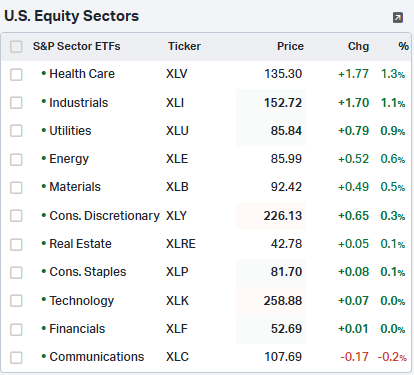The width and height of the screenshot is (414, 375).
Task: Select the Communications row checkbox
Action: pyautogui.click(x=16, y=357)
